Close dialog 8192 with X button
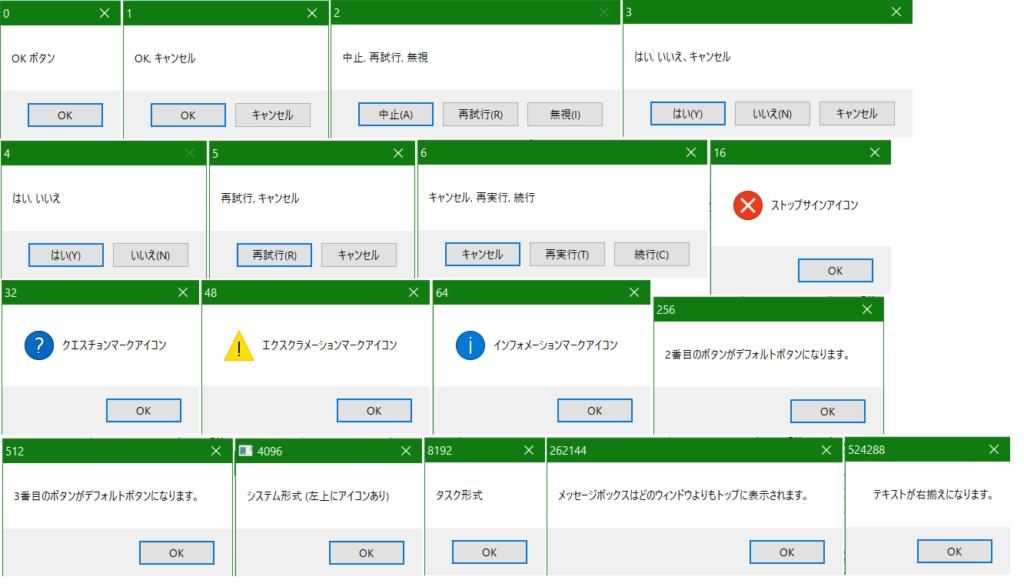Image resolution: width=1024 pixels, height=587 pixels. [529, 450]
